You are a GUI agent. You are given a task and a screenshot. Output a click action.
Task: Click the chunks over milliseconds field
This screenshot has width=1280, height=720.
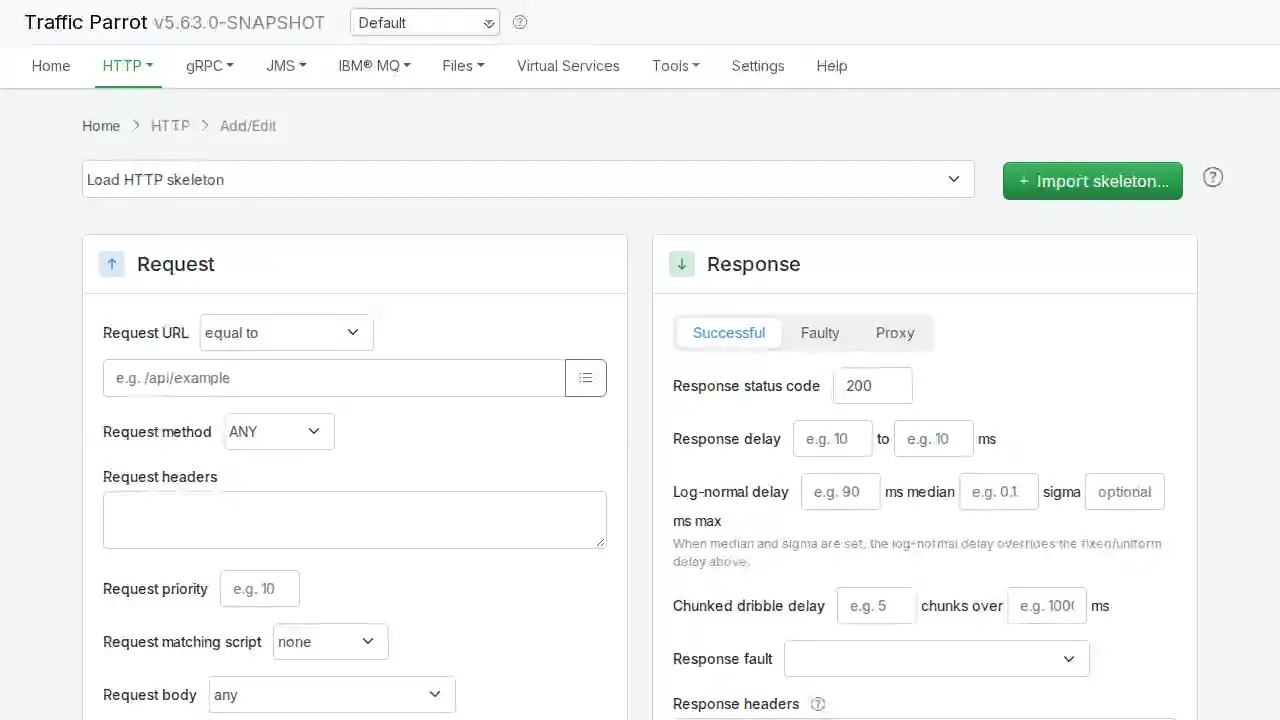tap(1047, 606)
